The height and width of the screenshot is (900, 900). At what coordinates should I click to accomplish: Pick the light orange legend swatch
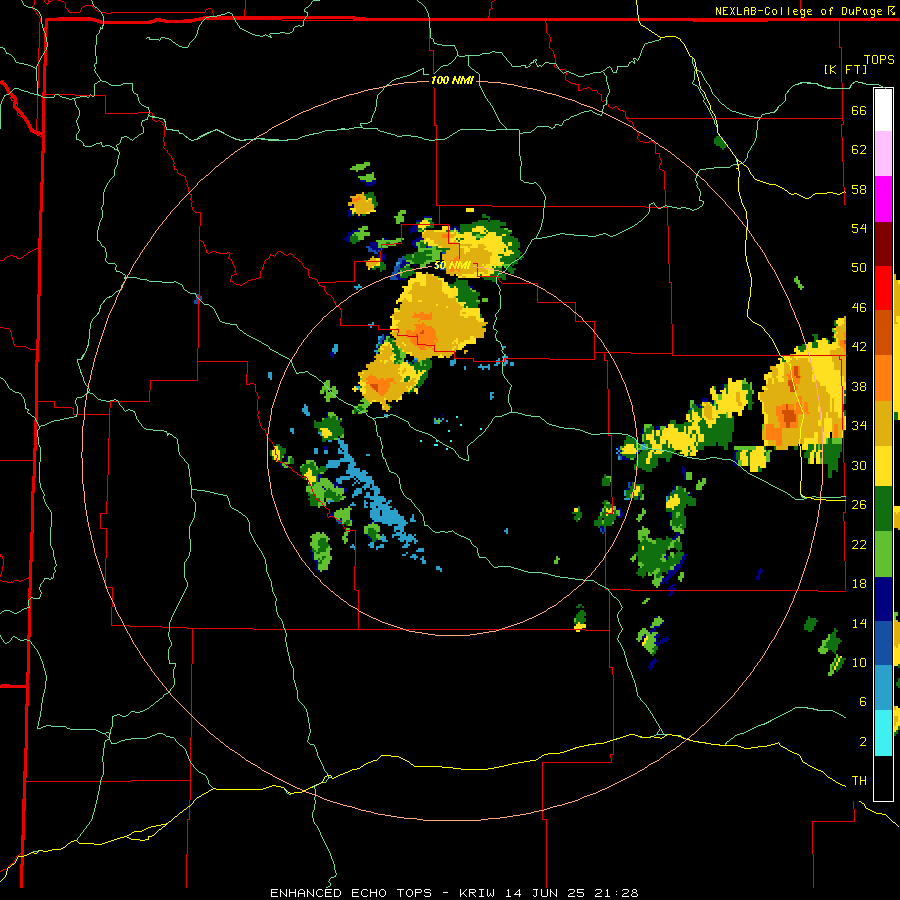883,378
